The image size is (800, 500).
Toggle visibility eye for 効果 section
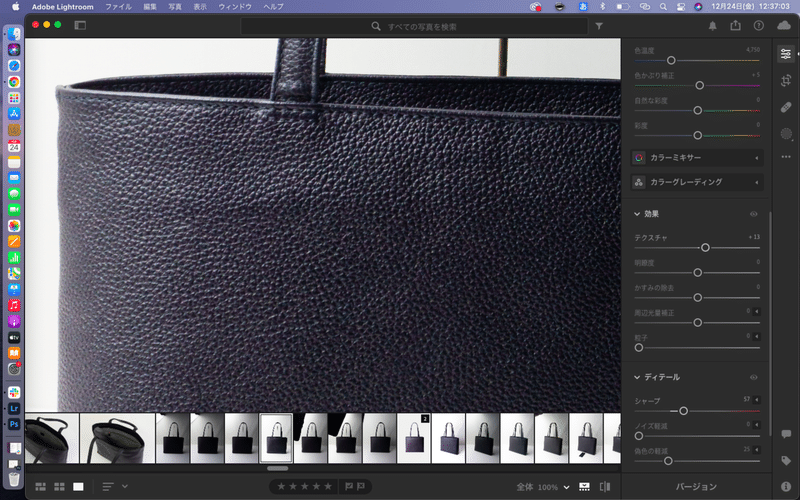pyautogui.click(x=754, y=214)
